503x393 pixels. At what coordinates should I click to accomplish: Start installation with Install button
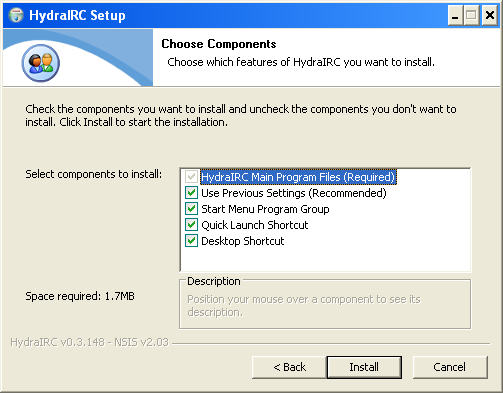coord(364,367)
